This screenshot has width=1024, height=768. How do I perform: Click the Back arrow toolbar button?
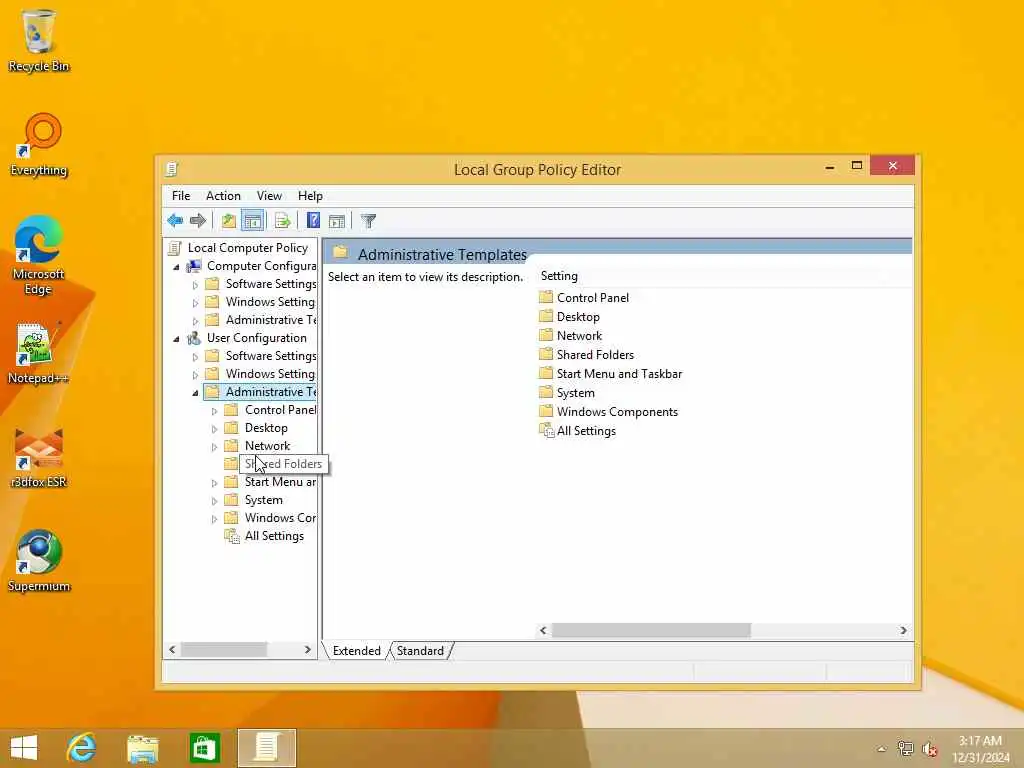(x=175, y=221)
